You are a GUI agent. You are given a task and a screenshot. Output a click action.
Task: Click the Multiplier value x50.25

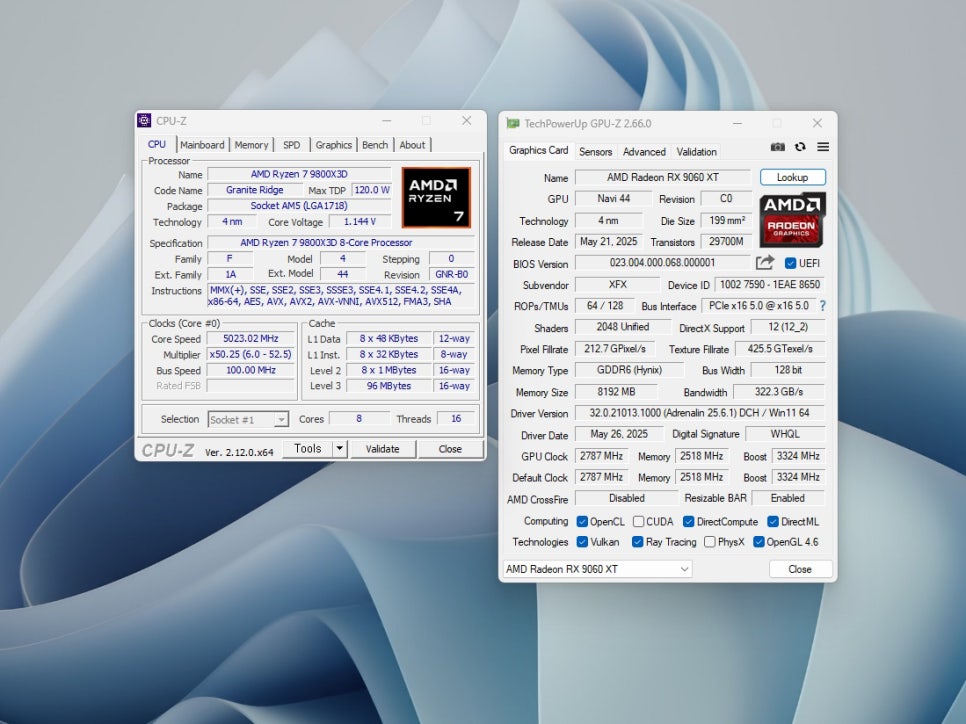[x=251, y=354]
